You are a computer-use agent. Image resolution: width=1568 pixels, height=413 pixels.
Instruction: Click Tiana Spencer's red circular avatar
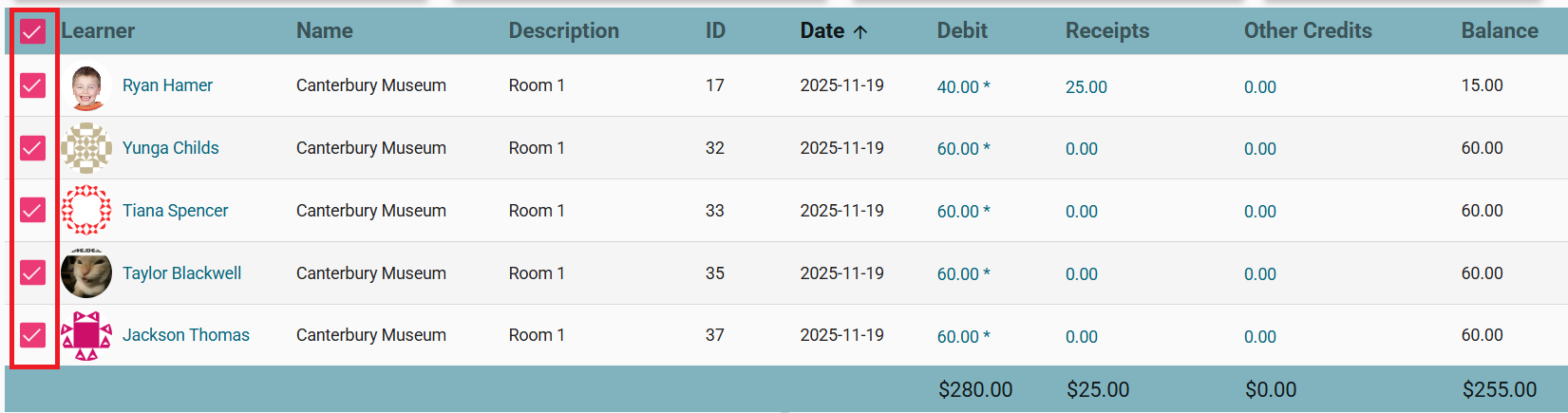coord(86,211)
